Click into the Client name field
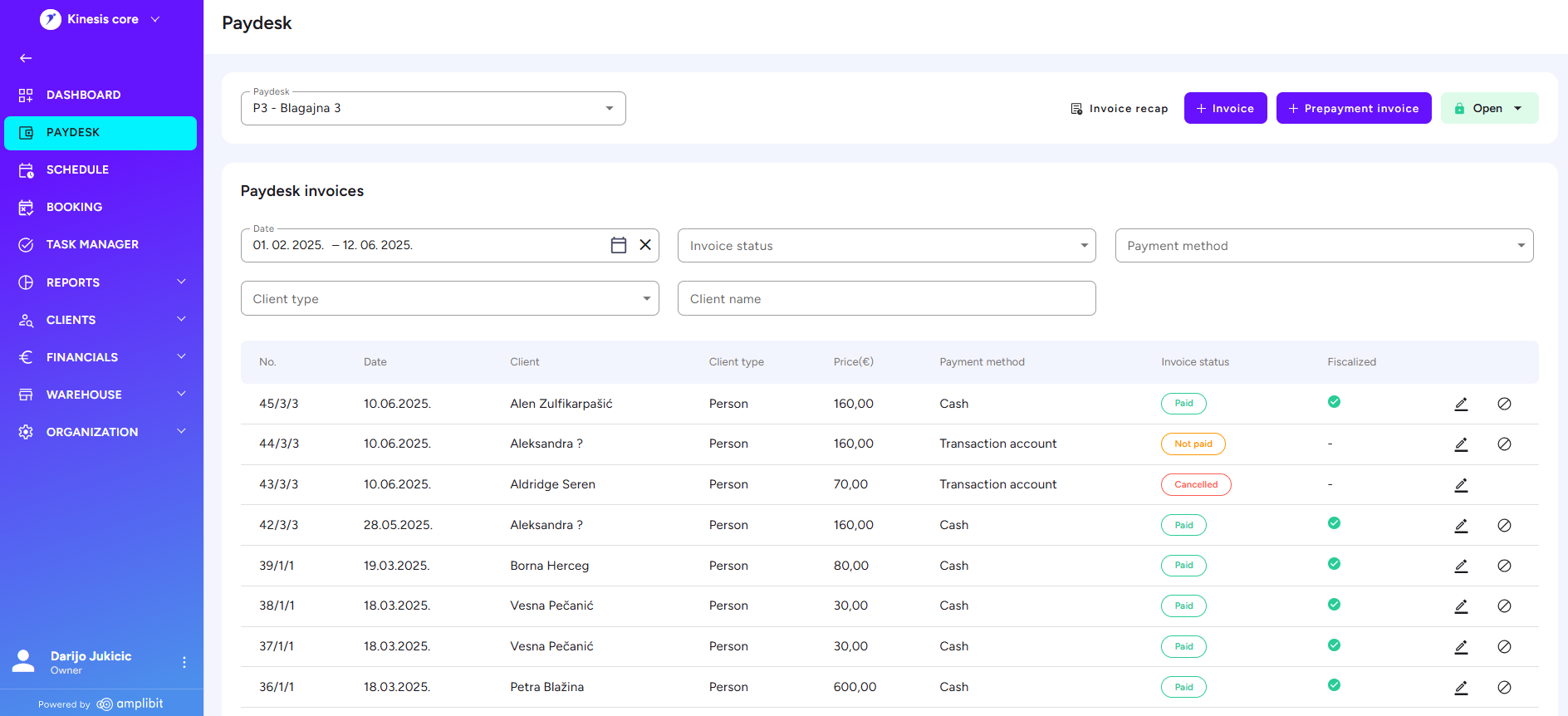 pyautogui.click(x=886, y=299)
